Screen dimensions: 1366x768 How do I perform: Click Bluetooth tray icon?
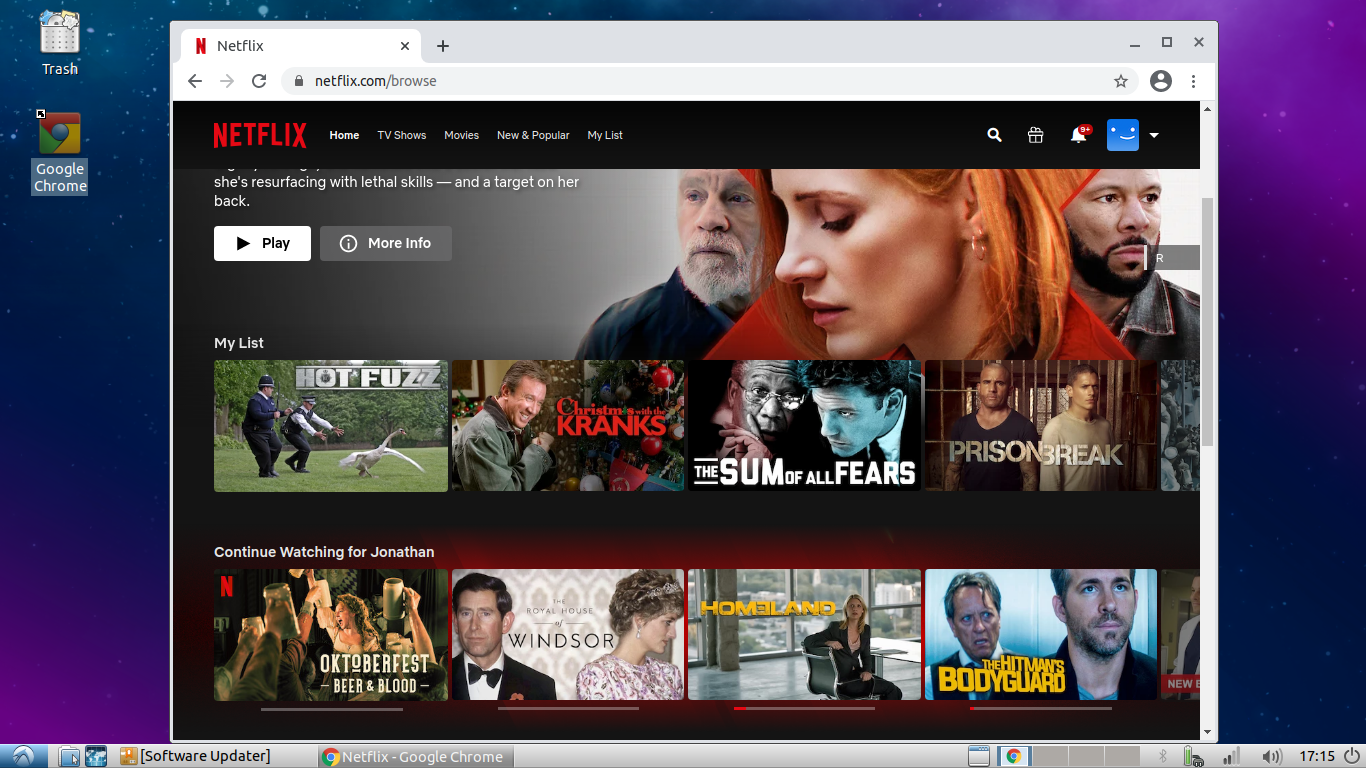pos(1163,756)
